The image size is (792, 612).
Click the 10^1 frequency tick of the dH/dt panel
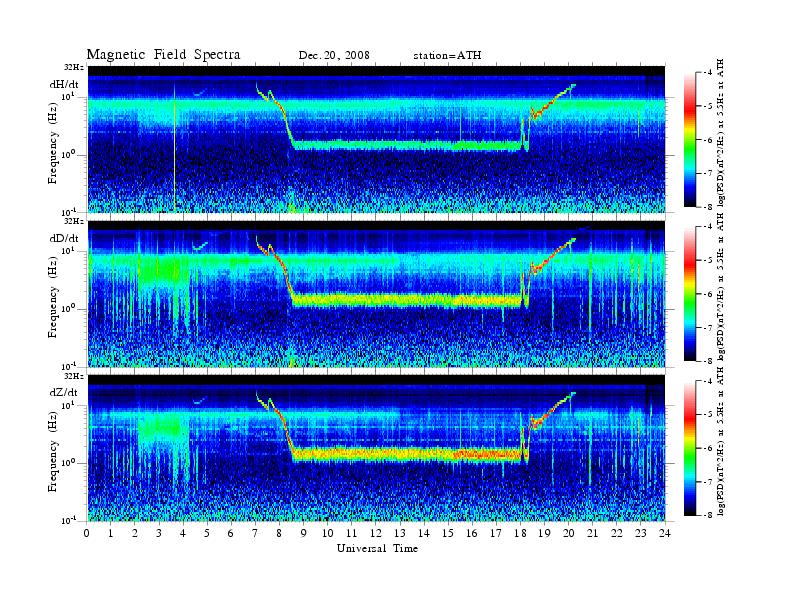pyautogui.click(x=69, y=96)
